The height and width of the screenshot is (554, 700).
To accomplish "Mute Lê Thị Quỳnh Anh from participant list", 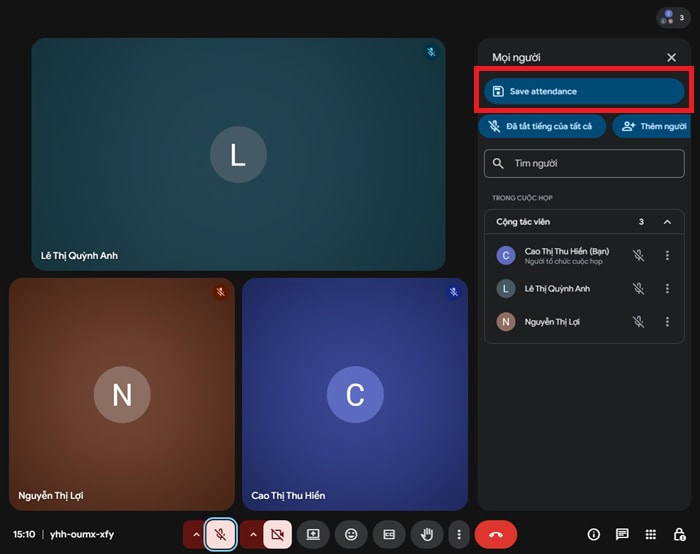I will click(639, 288).
